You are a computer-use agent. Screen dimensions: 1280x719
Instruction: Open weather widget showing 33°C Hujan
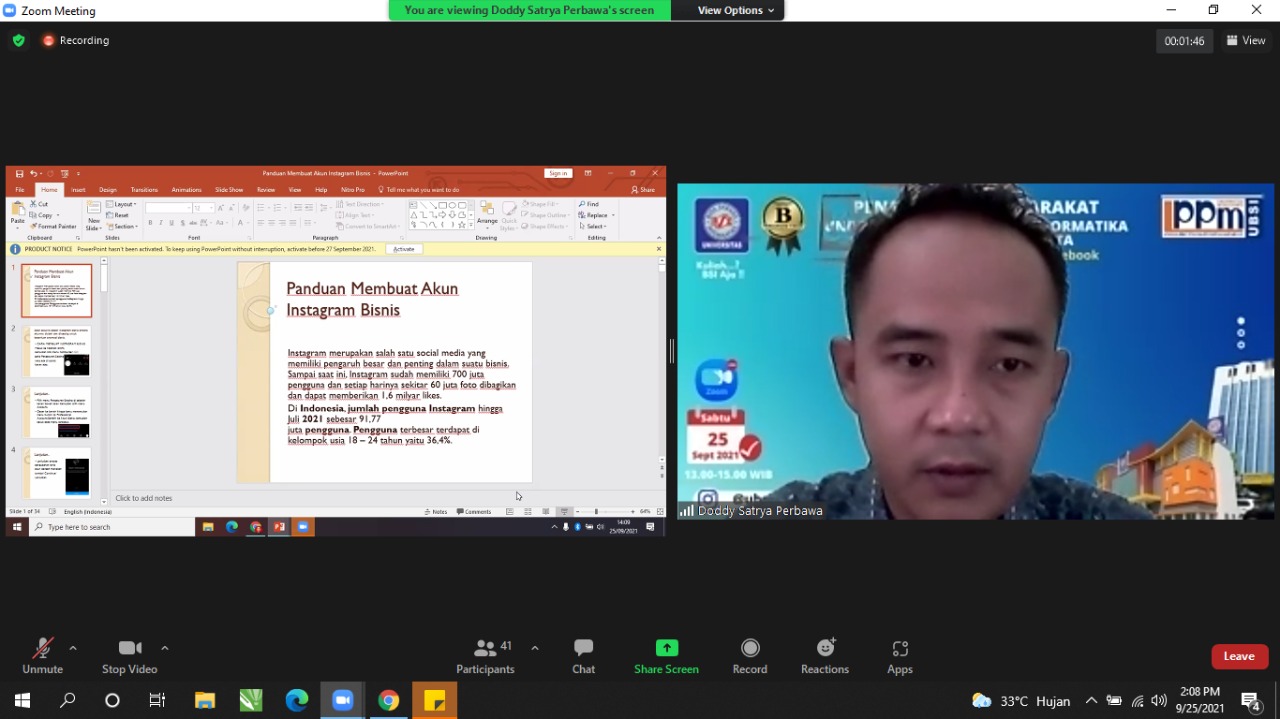(x=1021, y=701)
